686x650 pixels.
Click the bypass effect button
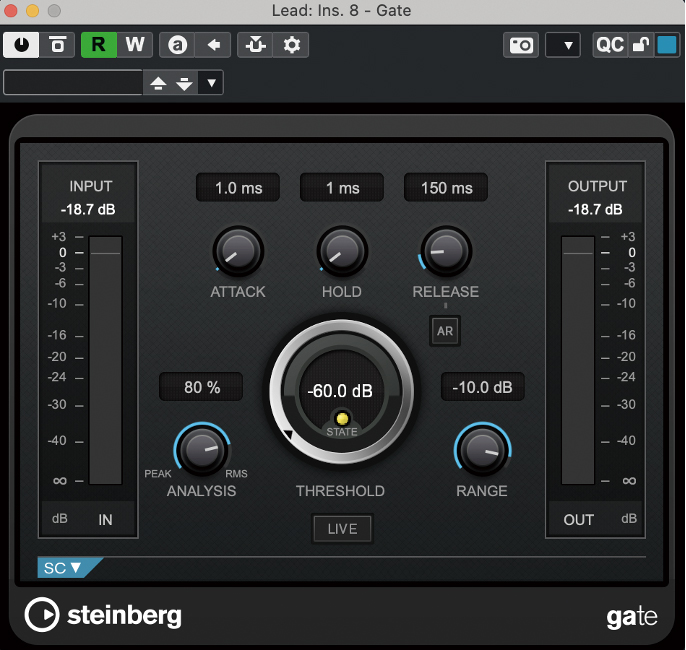click(57, 45)
